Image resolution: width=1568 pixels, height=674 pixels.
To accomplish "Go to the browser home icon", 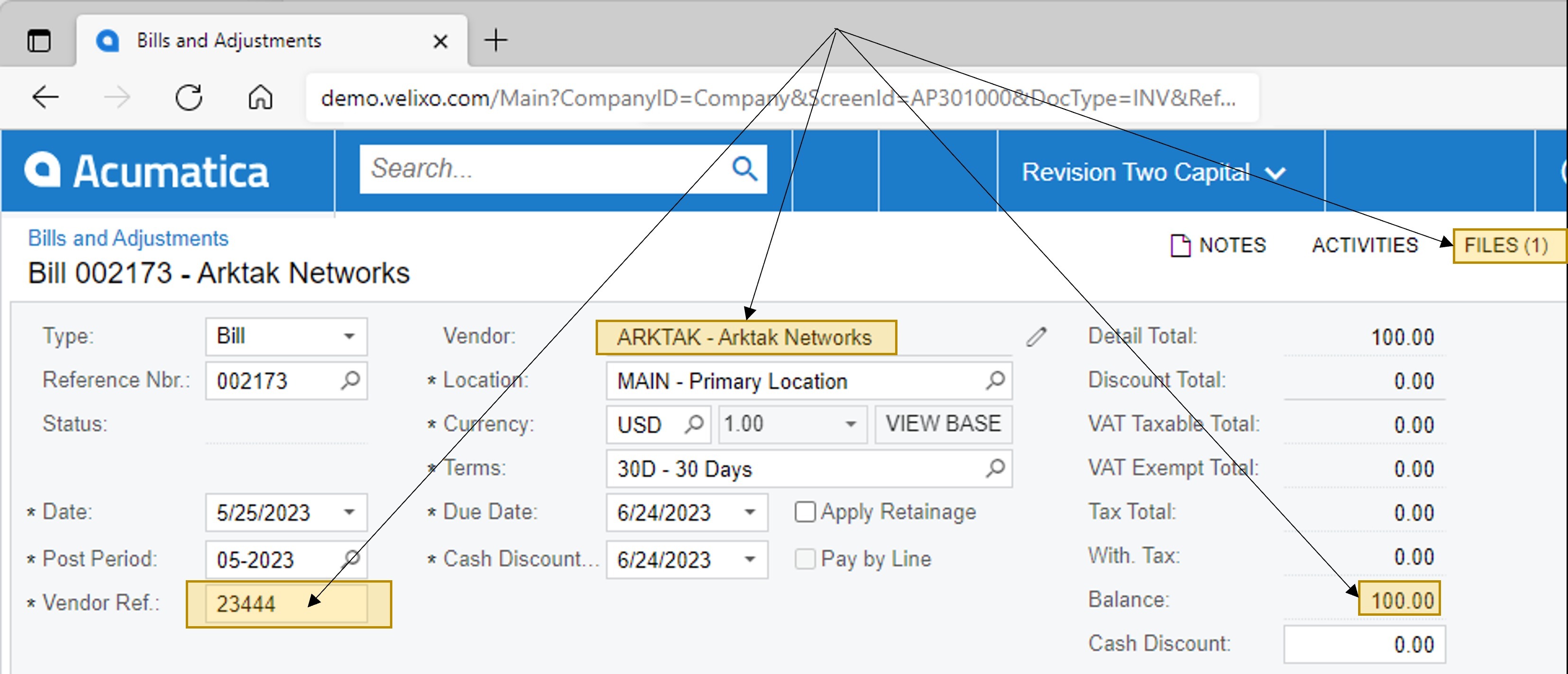I will pos(261,97).
